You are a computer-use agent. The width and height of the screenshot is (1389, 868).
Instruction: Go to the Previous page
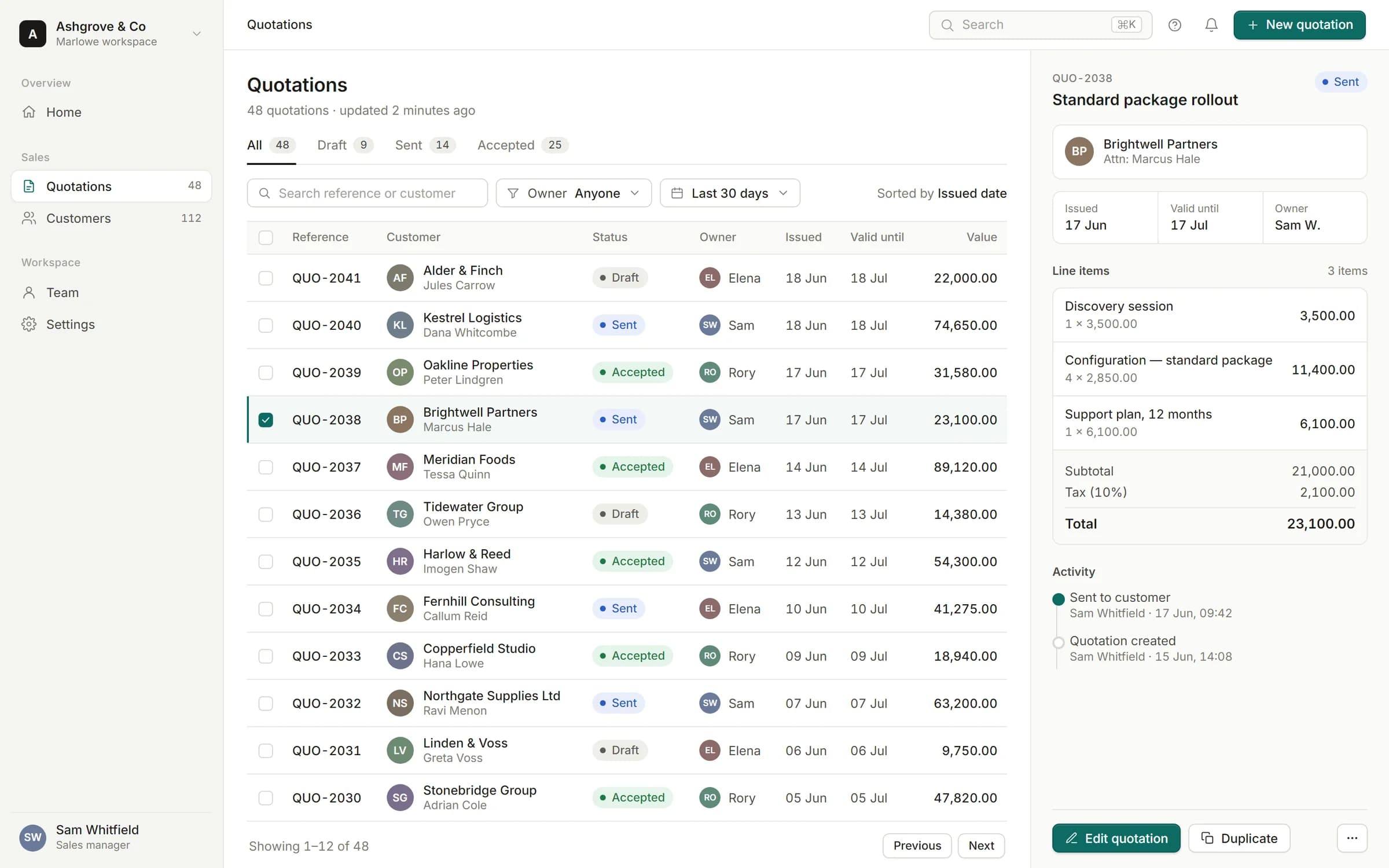point(917,845)
